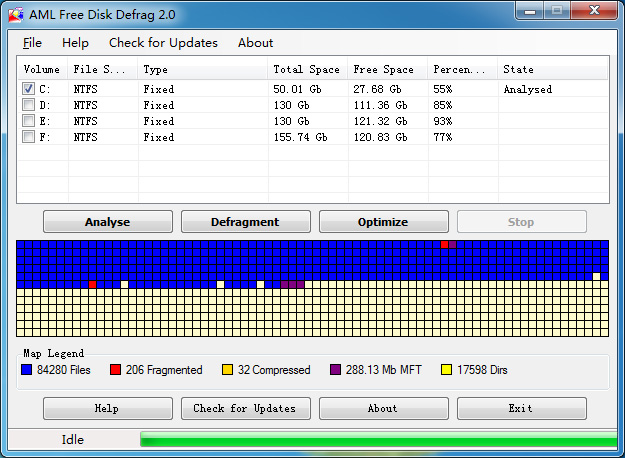The image size is (625, 458).
Task: Select the 'C:' volume label
Action: [45, 89]
